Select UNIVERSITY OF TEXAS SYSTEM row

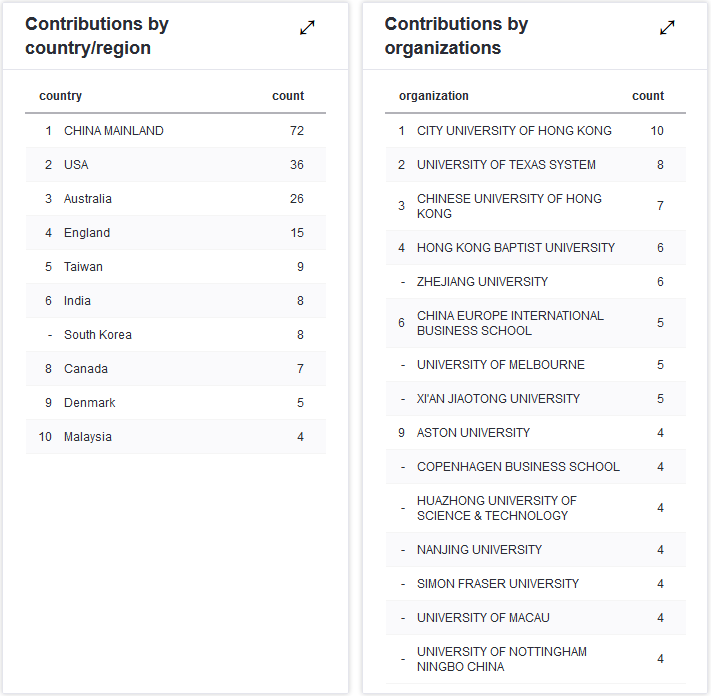[506, 165]
